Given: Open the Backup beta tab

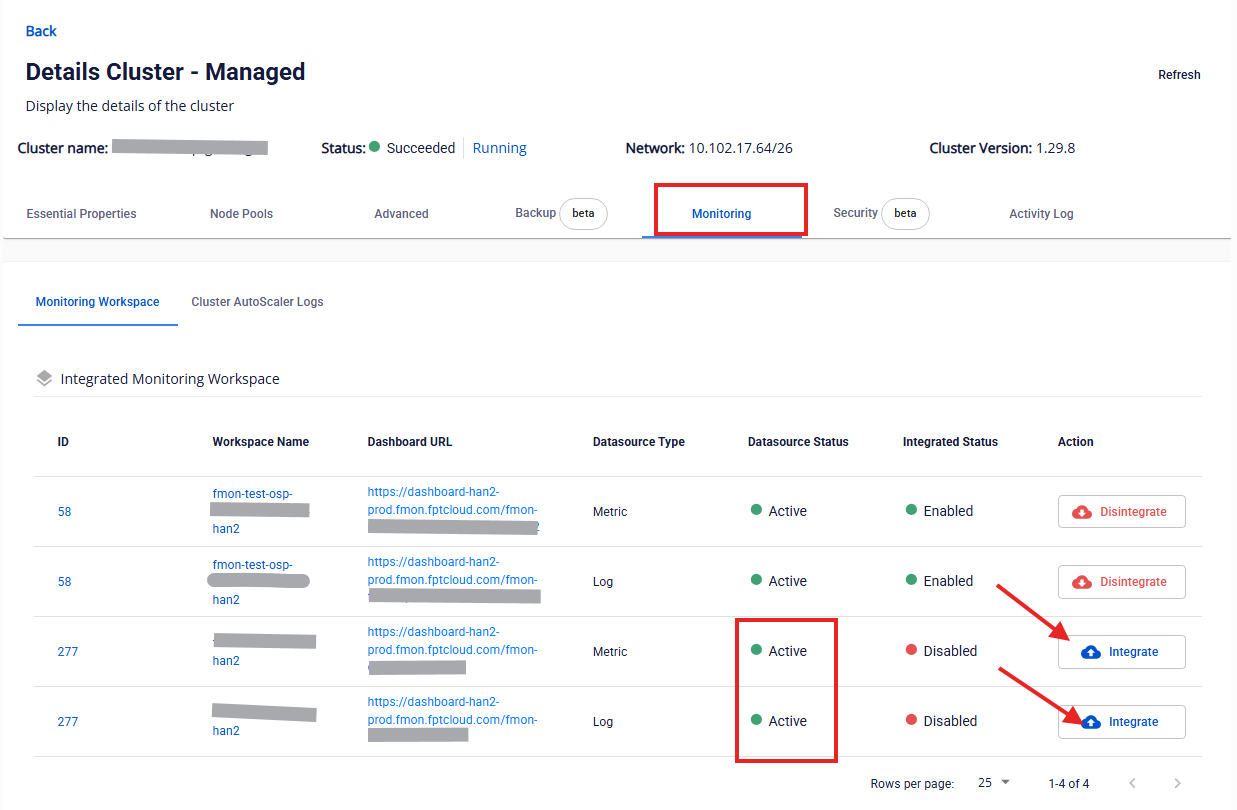Looking at the screenshot, I should pos(560,213).
